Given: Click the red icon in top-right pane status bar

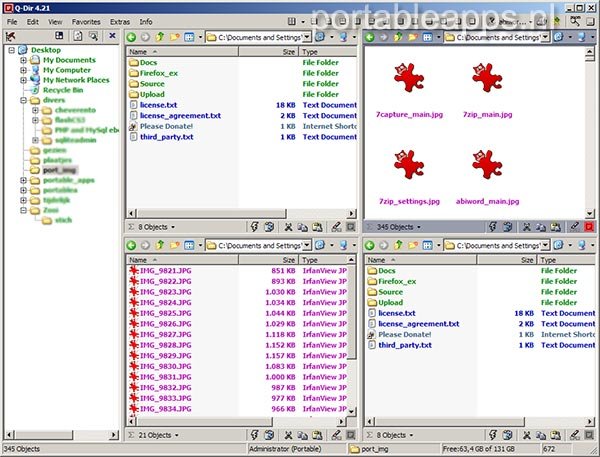Looking at the screenshot, I should [x=590, y=227].
